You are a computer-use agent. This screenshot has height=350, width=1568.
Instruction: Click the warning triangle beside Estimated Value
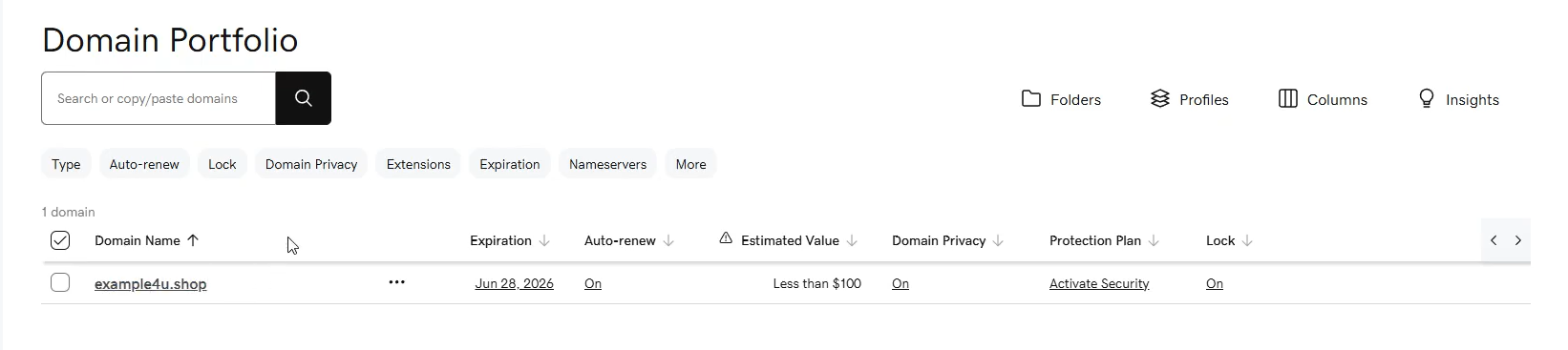click(726, 238)
